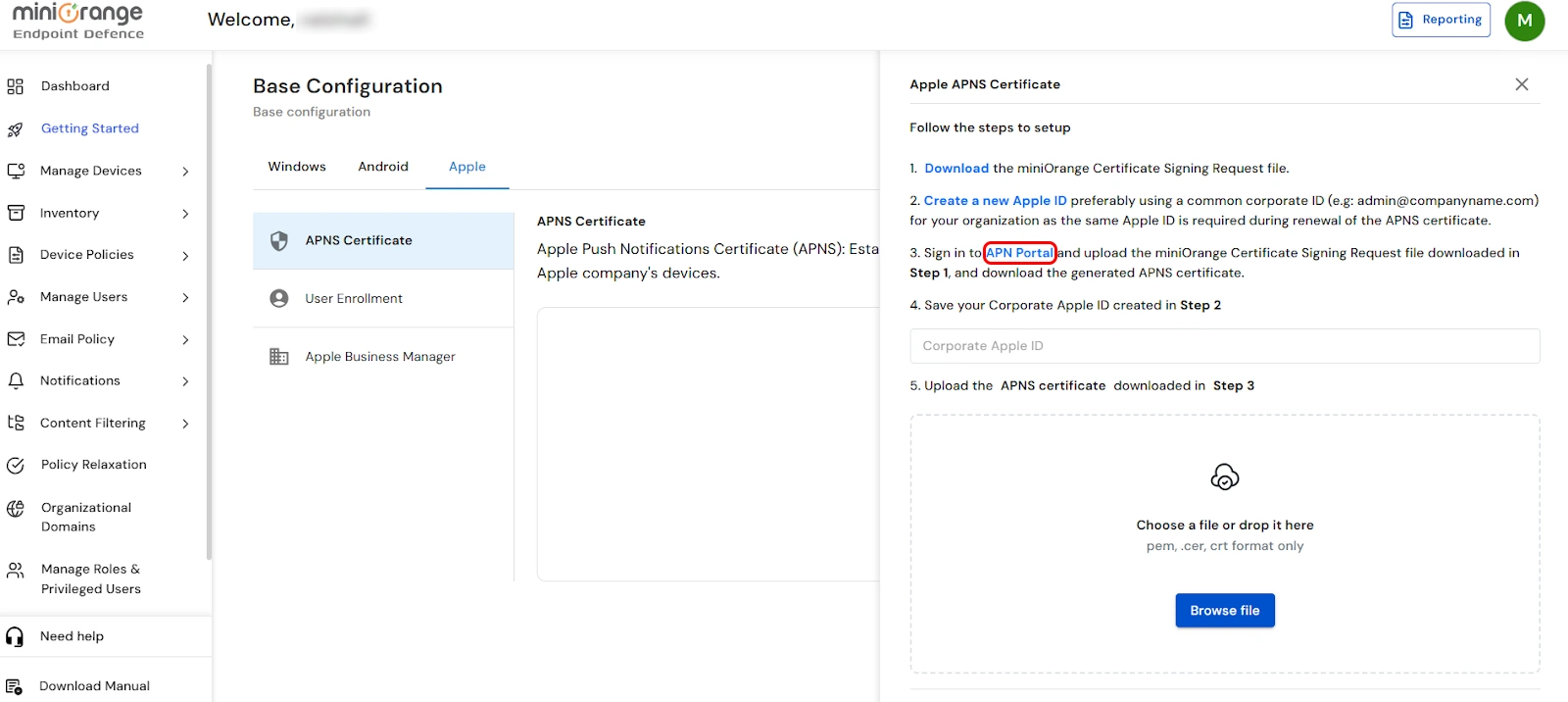Viewport: 1568px width, 702px height.
Task: Click the Corporate Apple ID input field
Action: click(1225, 346)
